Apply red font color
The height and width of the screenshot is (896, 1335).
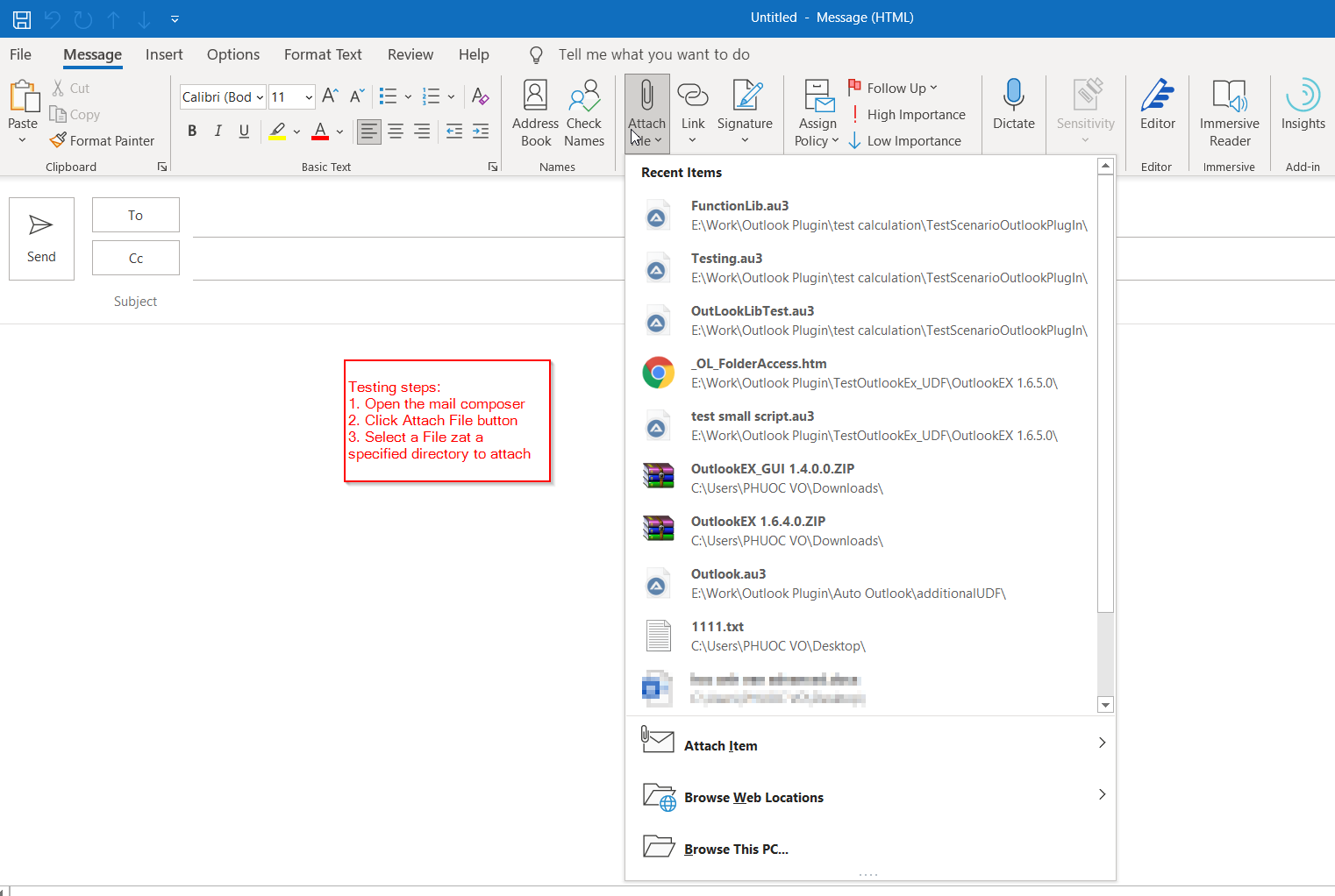point(320,132)
